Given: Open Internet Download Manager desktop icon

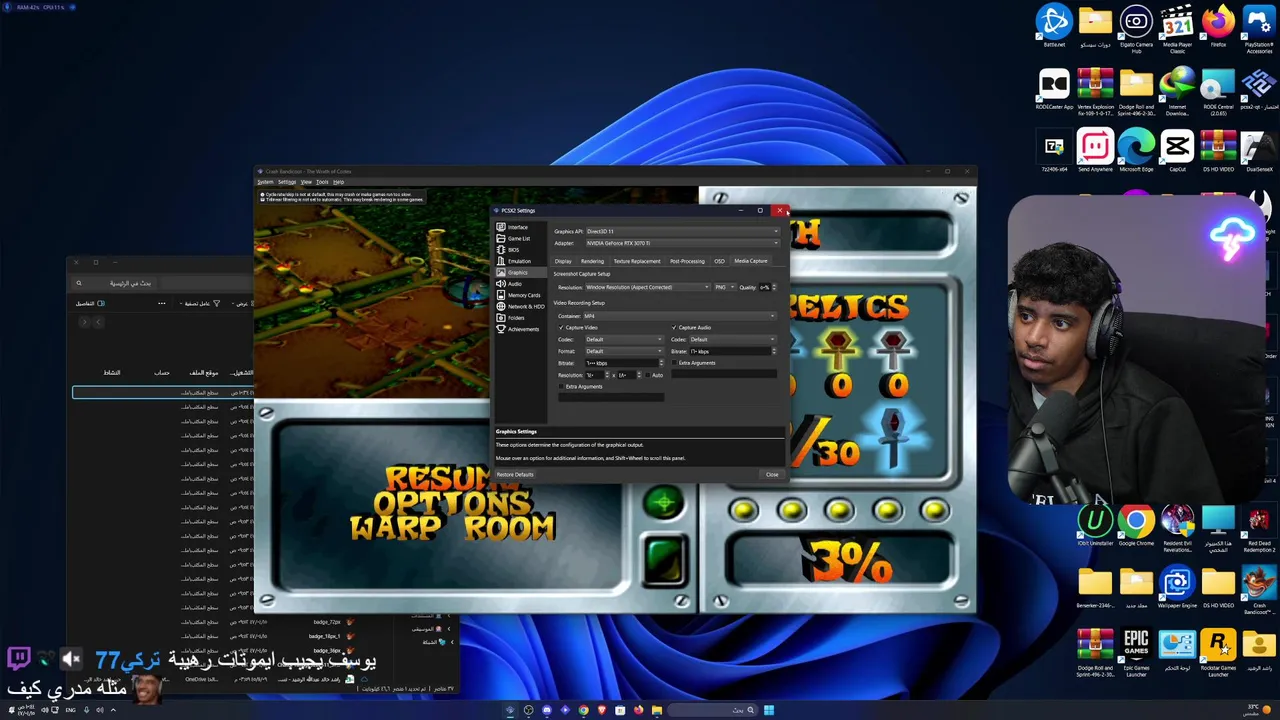Looking at the screenshot, I should [x=1177, y=90].
